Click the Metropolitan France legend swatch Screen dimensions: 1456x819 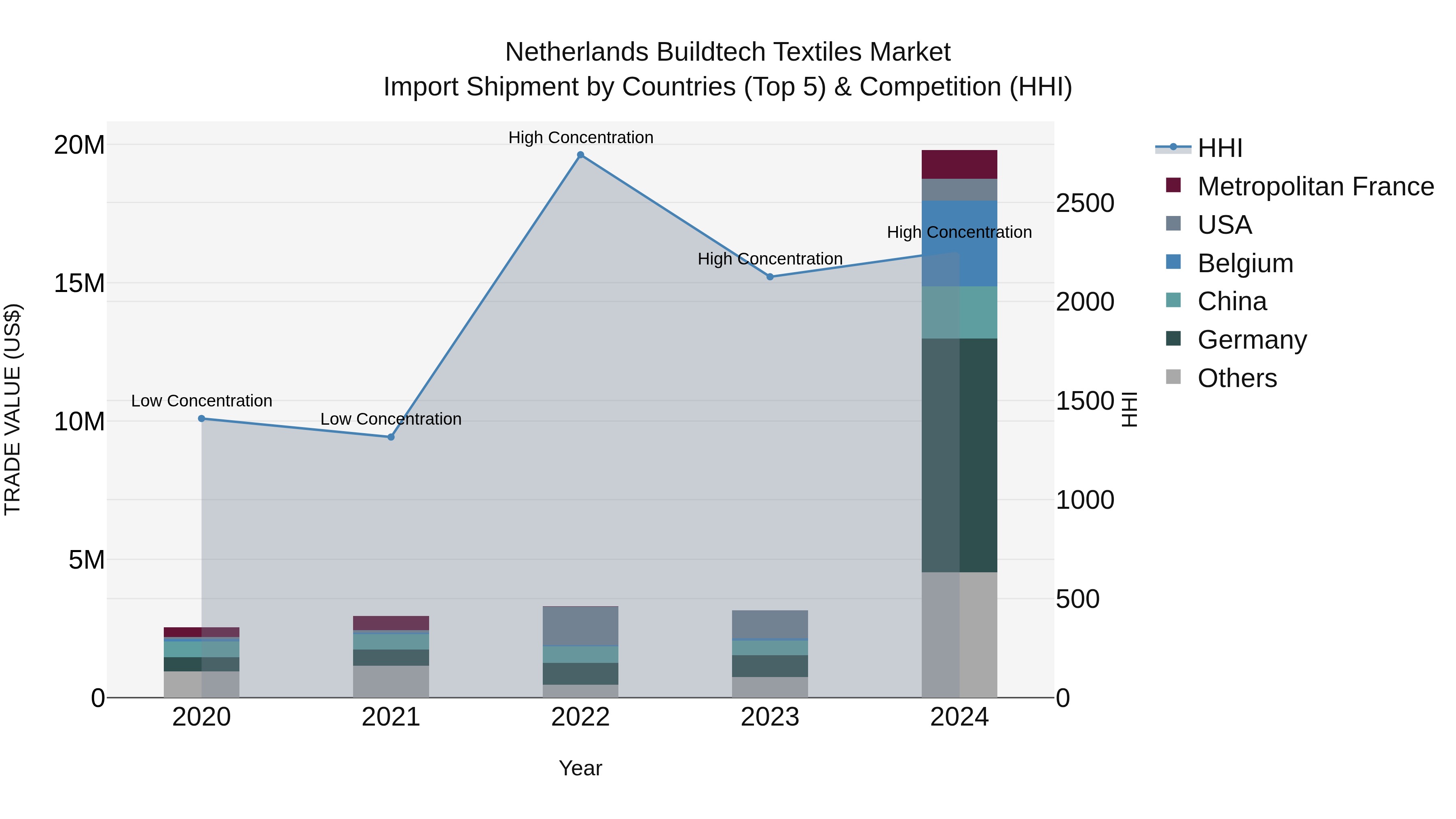[x=1173, y=185]
